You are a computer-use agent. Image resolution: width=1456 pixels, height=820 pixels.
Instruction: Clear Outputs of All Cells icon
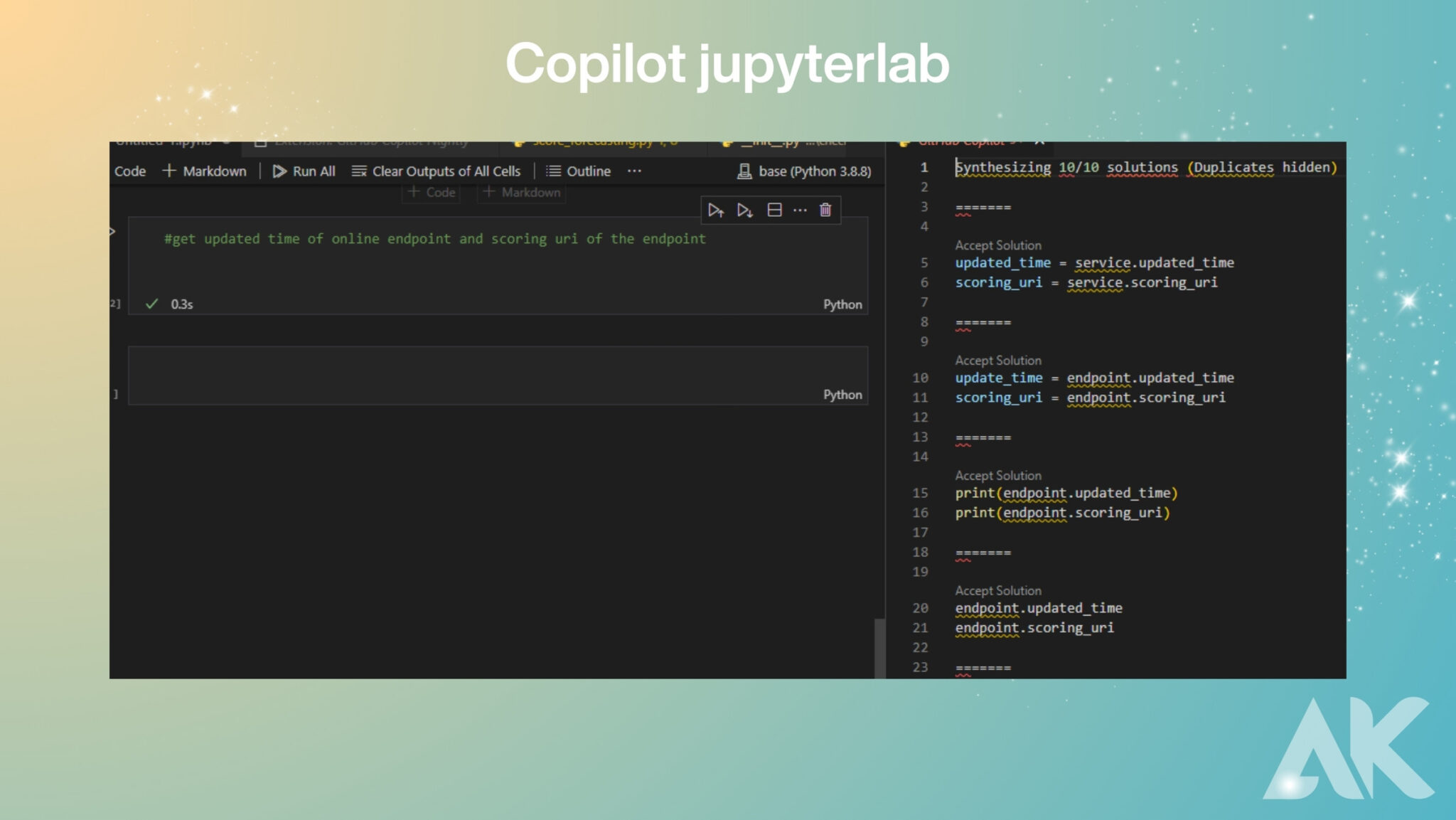click(x=436, y=171)
